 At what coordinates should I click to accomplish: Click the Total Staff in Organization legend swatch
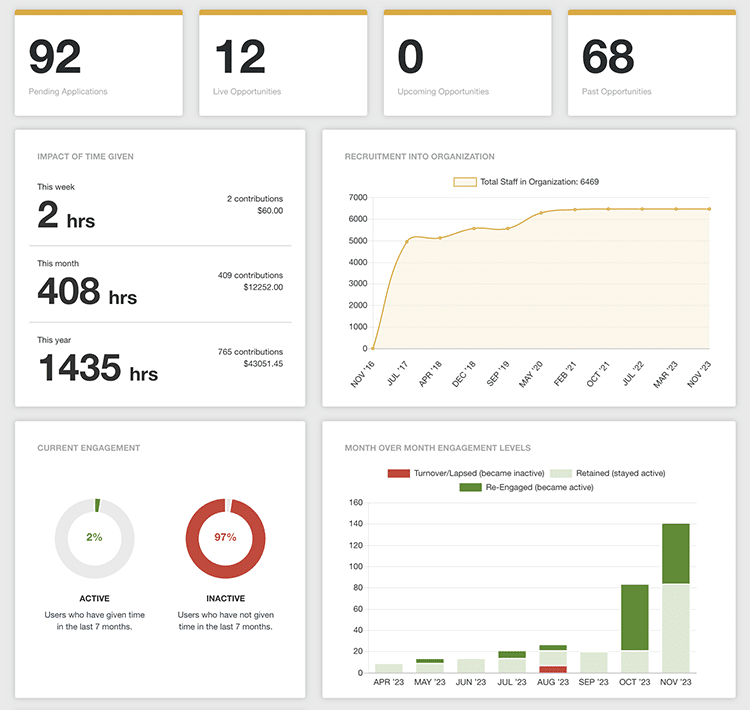pyautogui.click(x=465, y=182)
